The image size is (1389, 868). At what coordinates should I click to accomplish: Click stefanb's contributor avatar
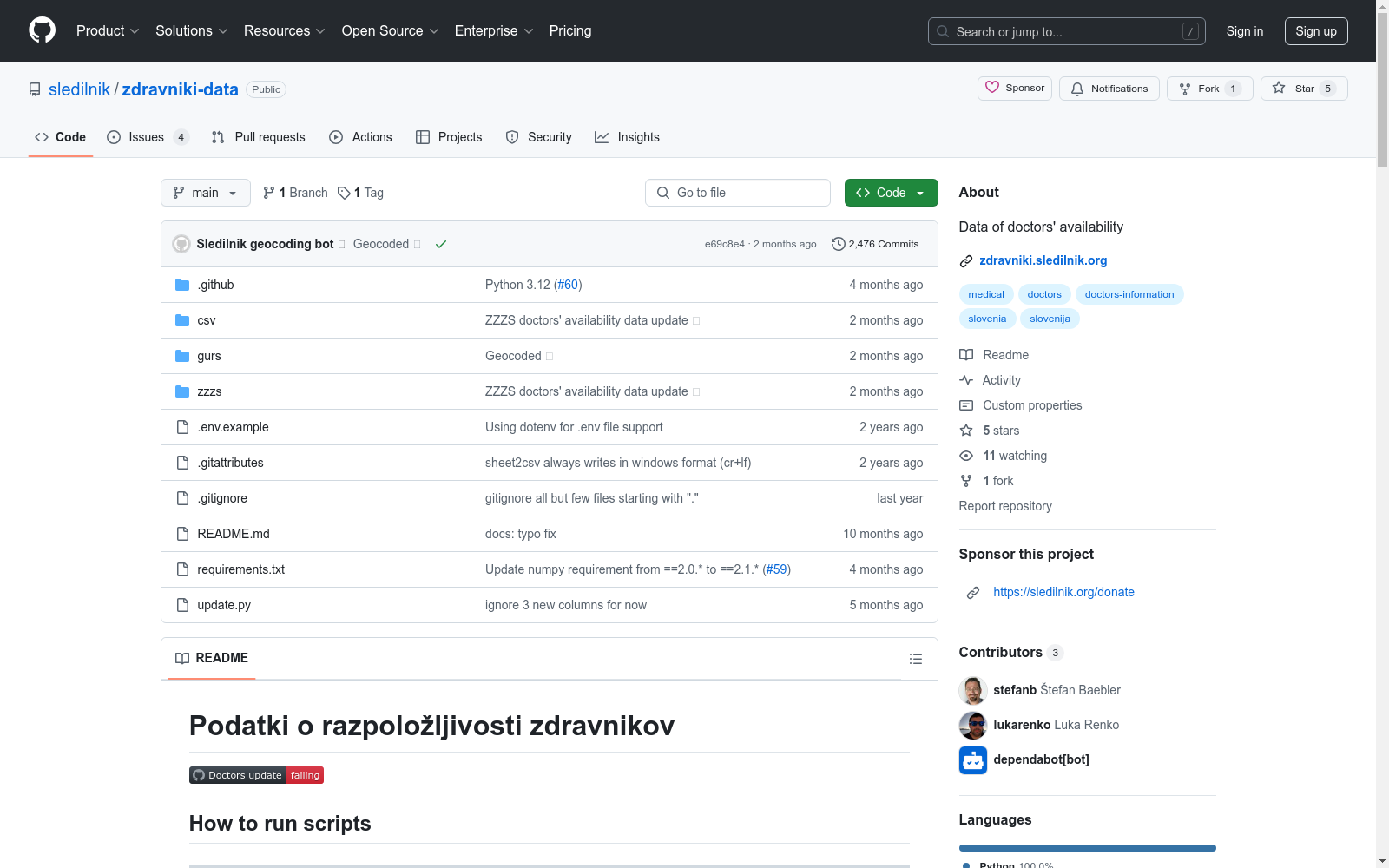click(973, 690)
